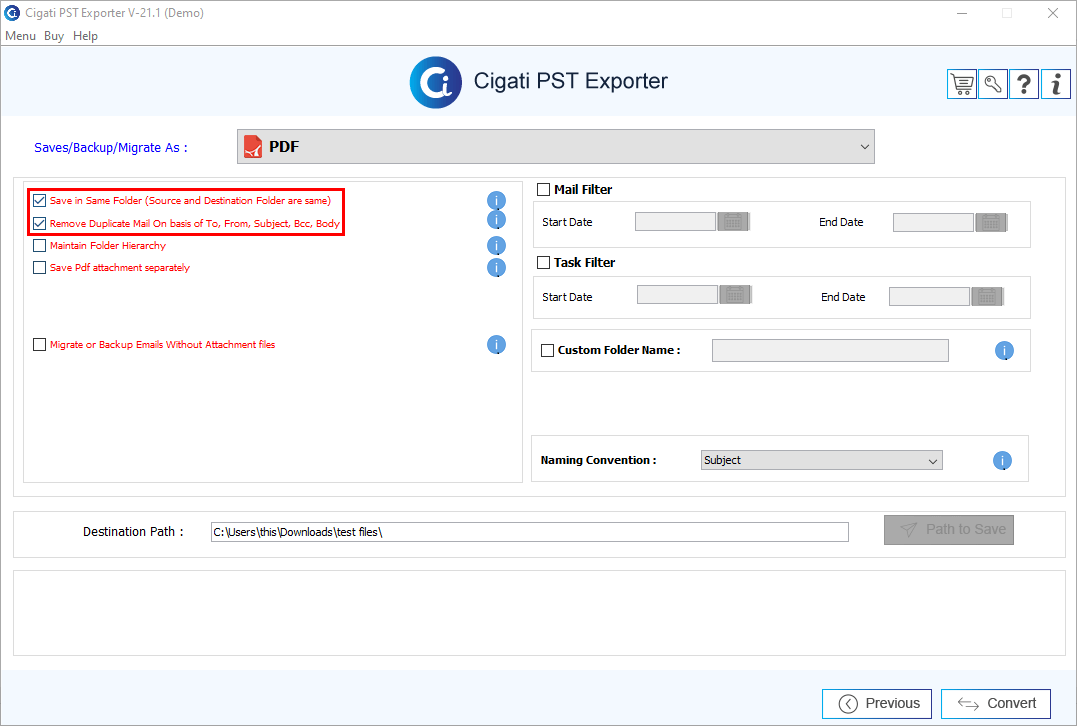1077x726 pixels.
Task: Enable the Mail Filter checkbox
Action: click(543, 190)
